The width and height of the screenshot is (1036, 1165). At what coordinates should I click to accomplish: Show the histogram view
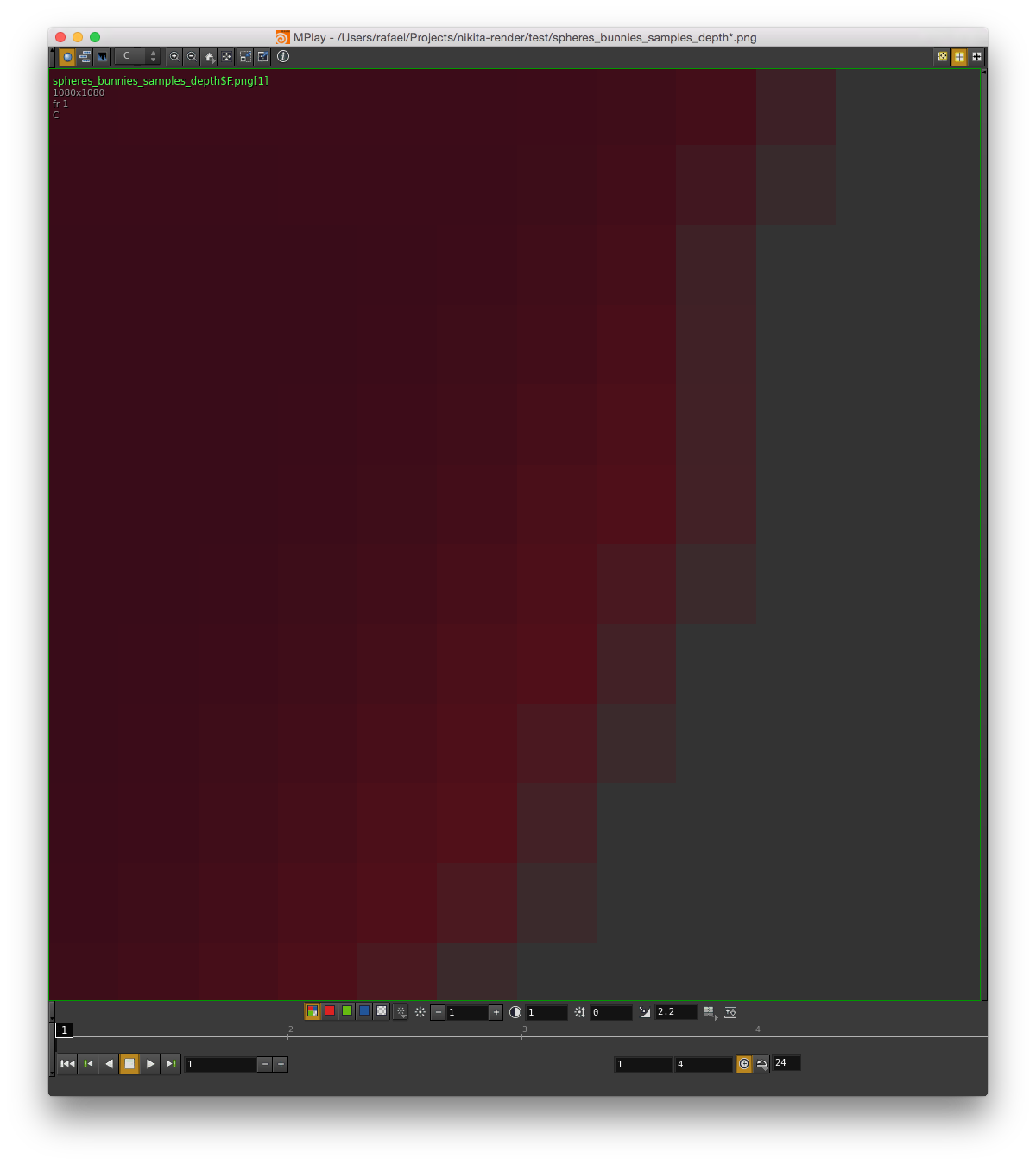(102, 57)
